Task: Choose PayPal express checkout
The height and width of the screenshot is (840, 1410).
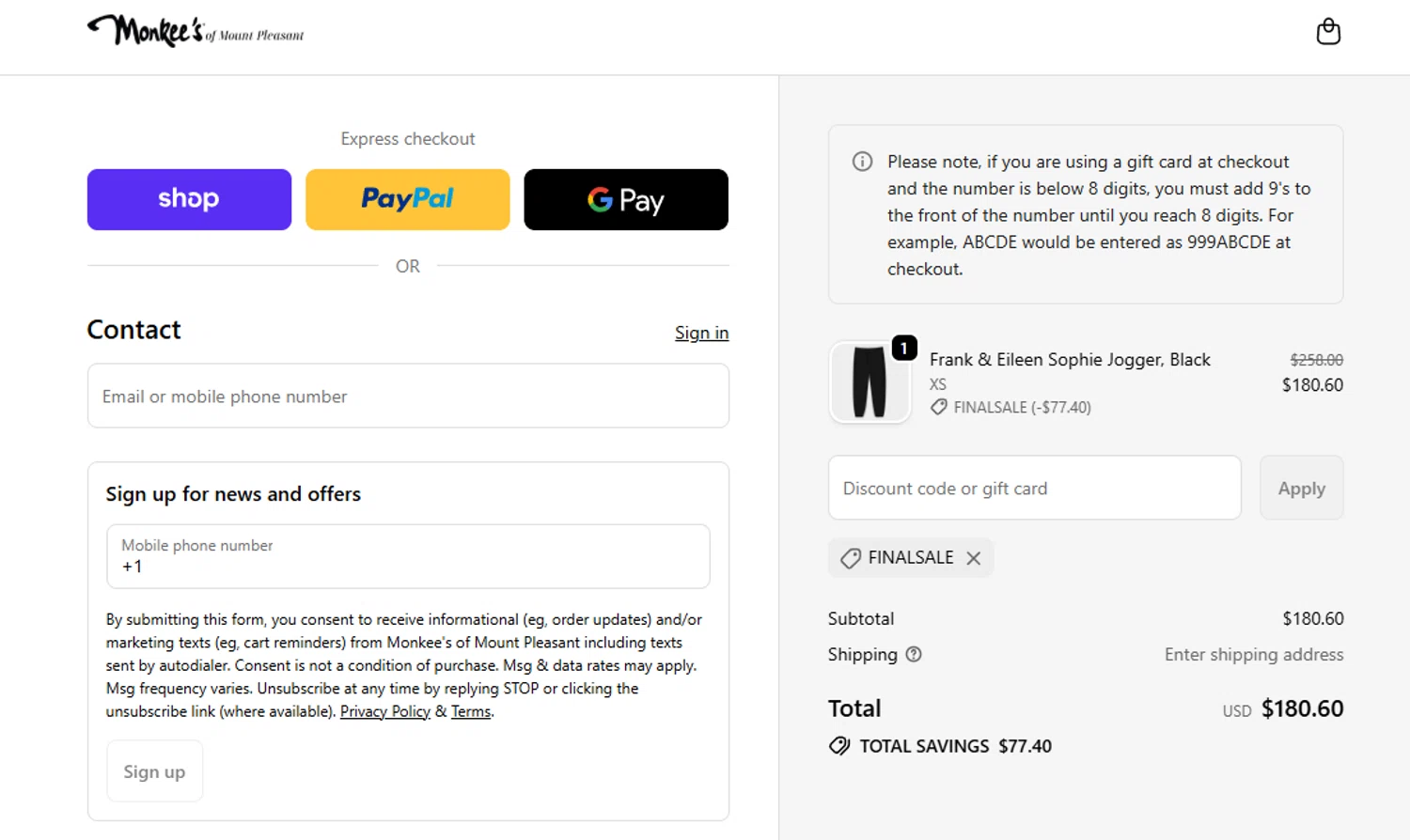Action: pos(408,199)
